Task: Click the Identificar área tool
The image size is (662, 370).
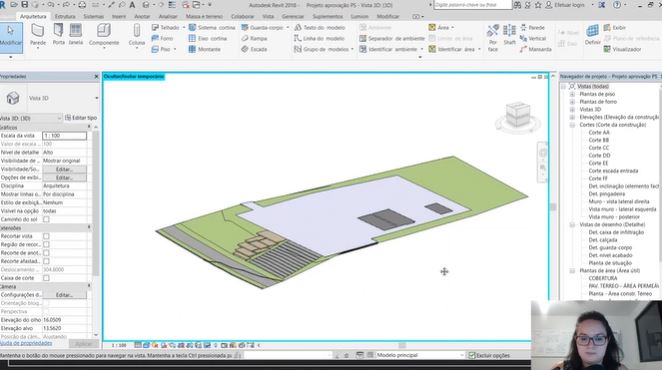Action: click(x=452, y=49)
